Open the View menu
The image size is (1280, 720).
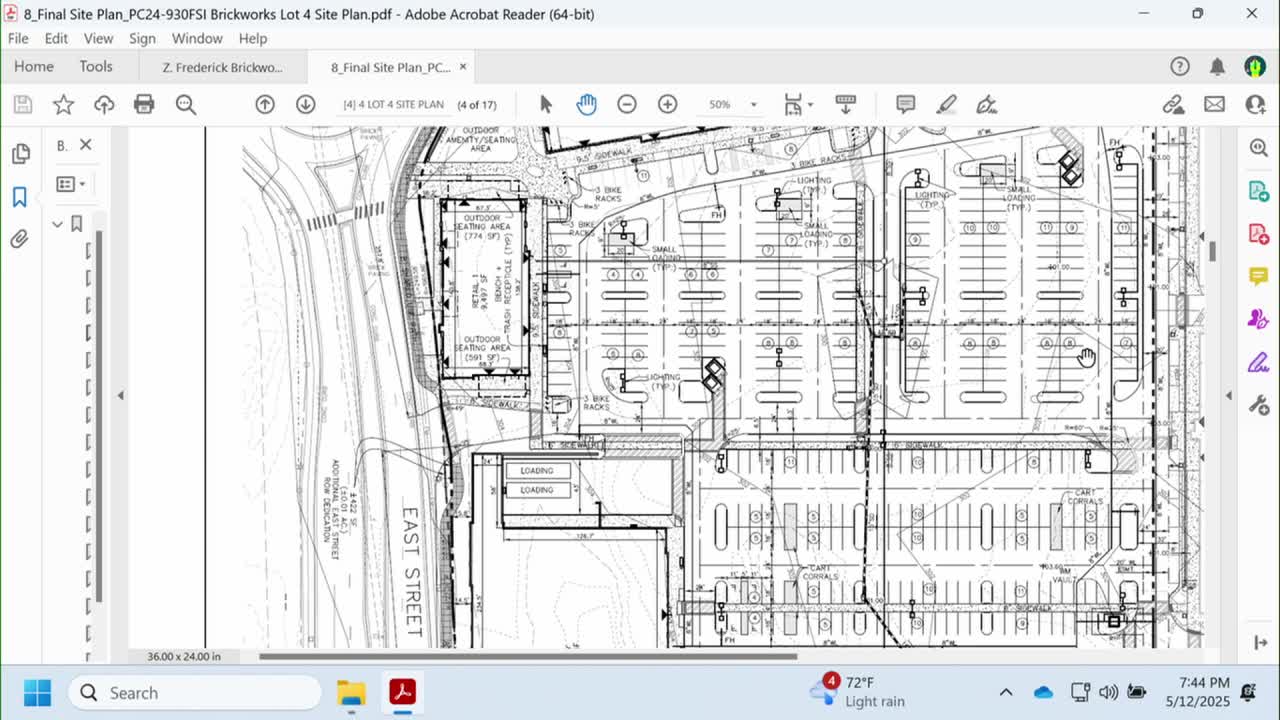coord(98,38)
